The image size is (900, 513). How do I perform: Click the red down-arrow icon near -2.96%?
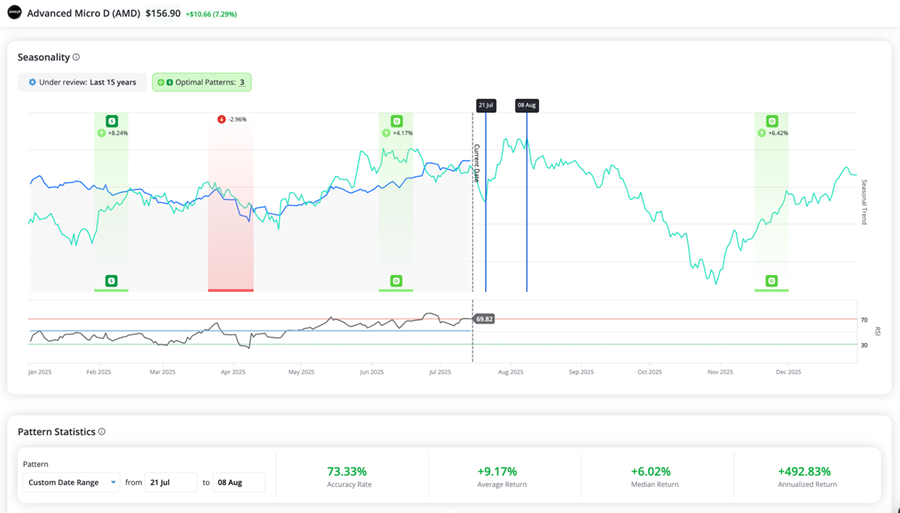221,119
